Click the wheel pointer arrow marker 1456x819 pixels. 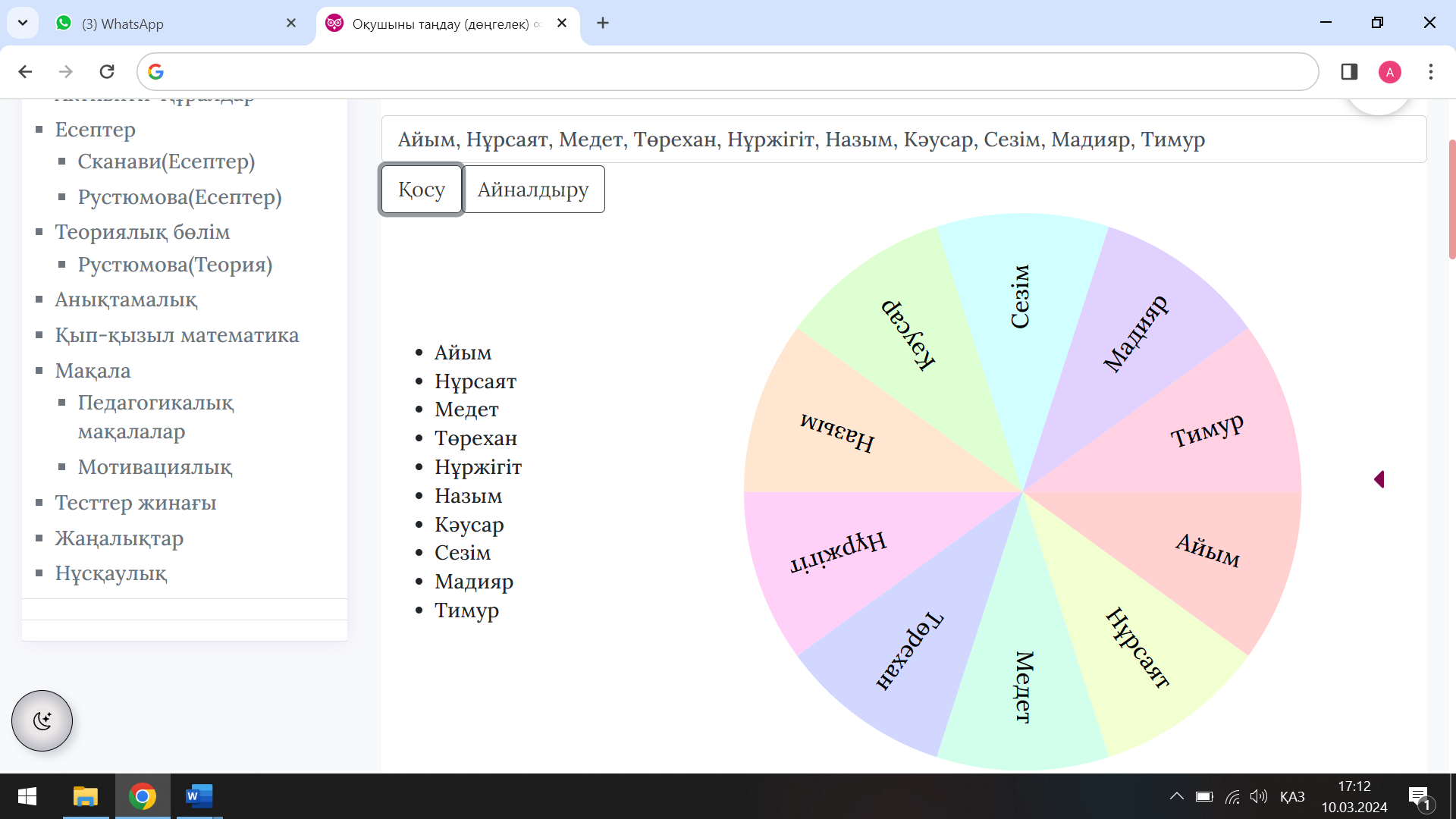click(x=1379, y=479)
